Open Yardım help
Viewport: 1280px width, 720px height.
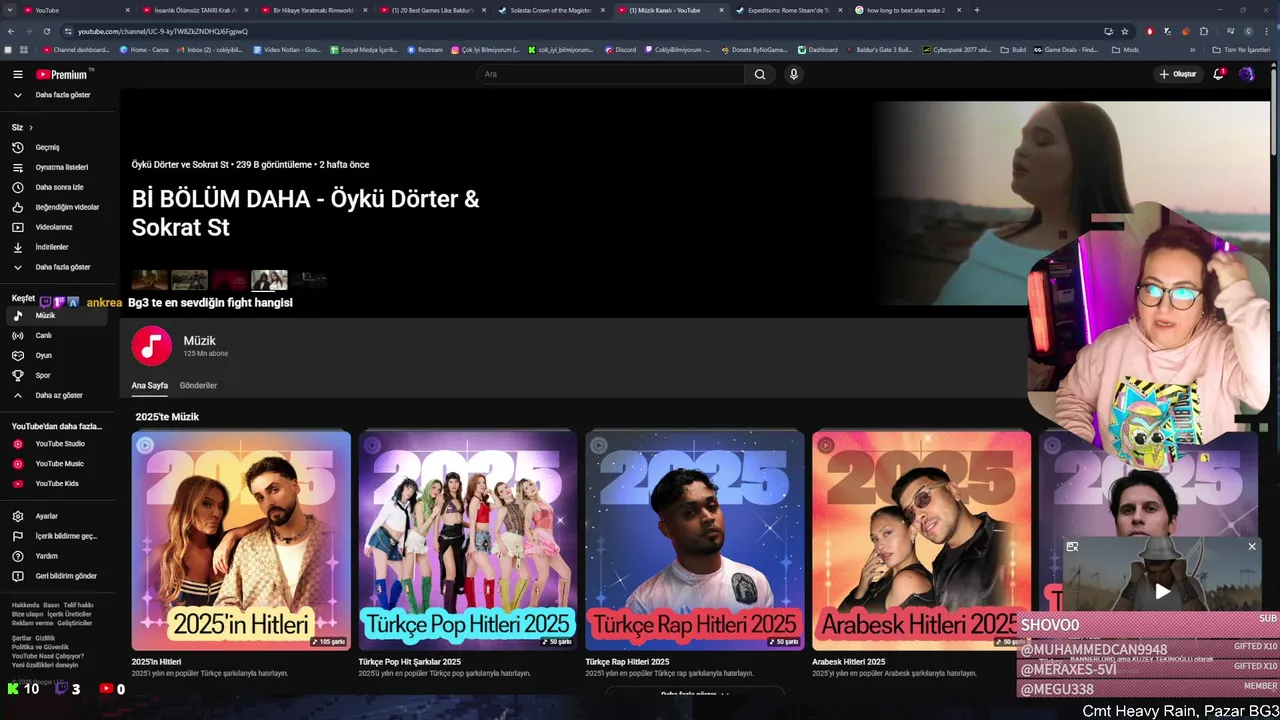click(x=58, y=556)
